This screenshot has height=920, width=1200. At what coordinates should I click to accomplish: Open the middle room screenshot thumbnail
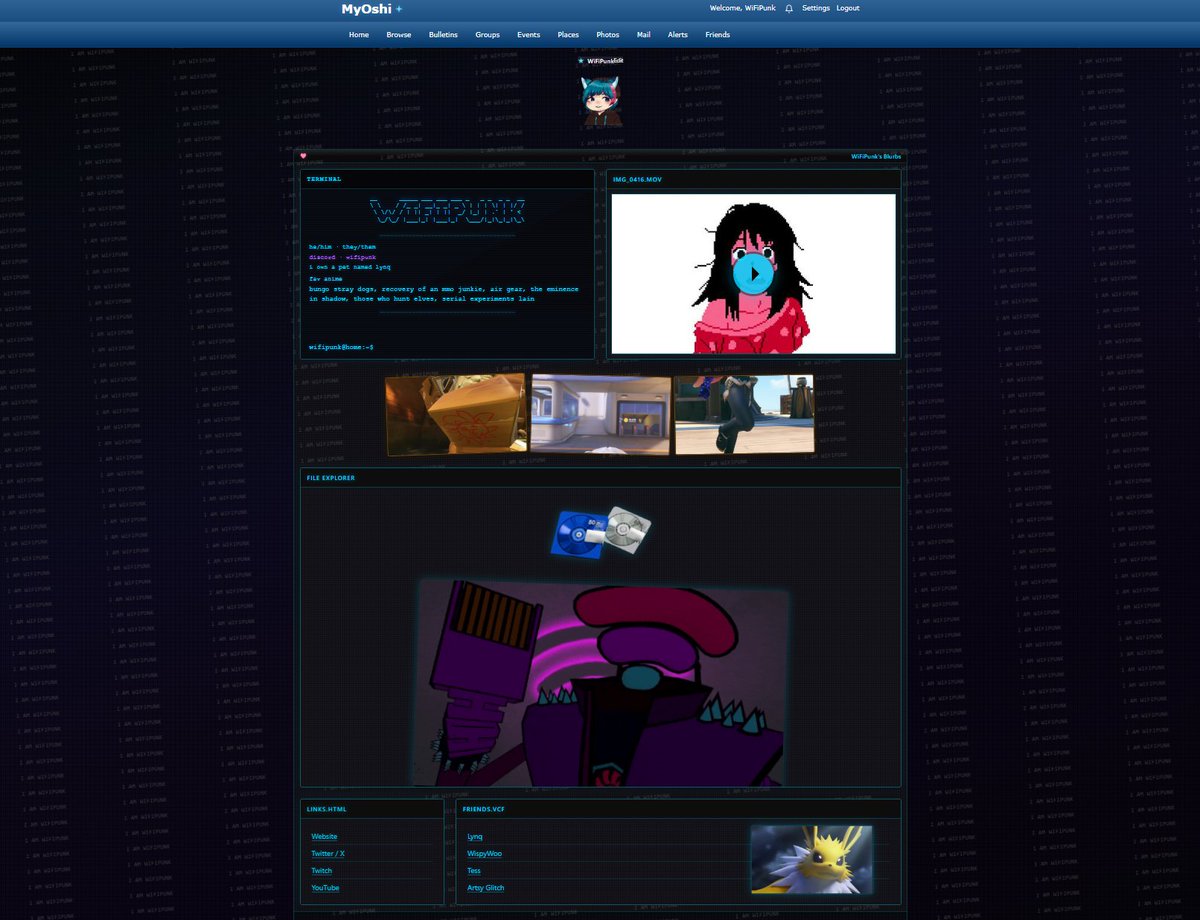click(601, 414)
